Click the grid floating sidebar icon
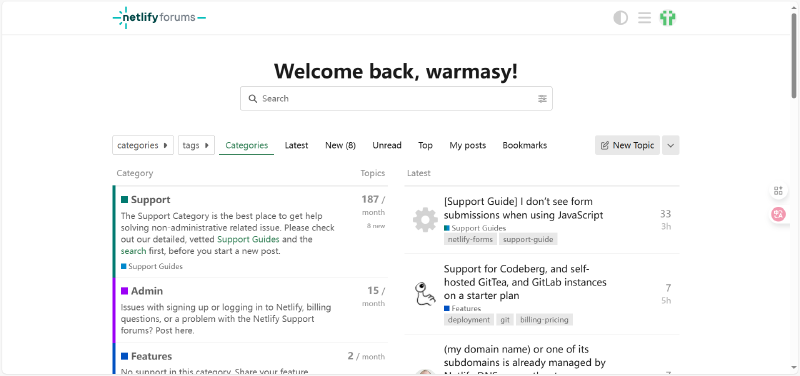Image resolution: width=800 pixels, height=376 pixels. (x=778, y=191)
